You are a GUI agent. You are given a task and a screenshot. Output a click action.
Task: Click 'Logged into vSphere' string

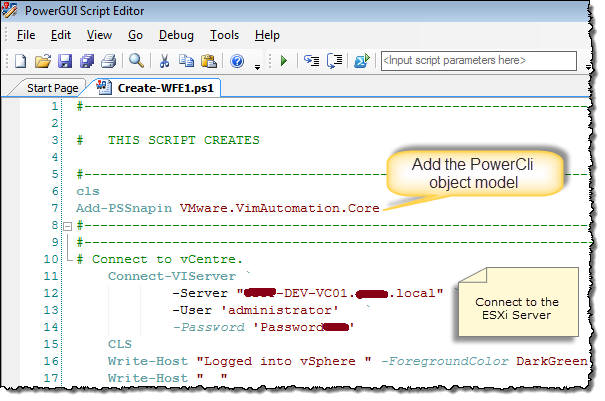pos(284,361)
